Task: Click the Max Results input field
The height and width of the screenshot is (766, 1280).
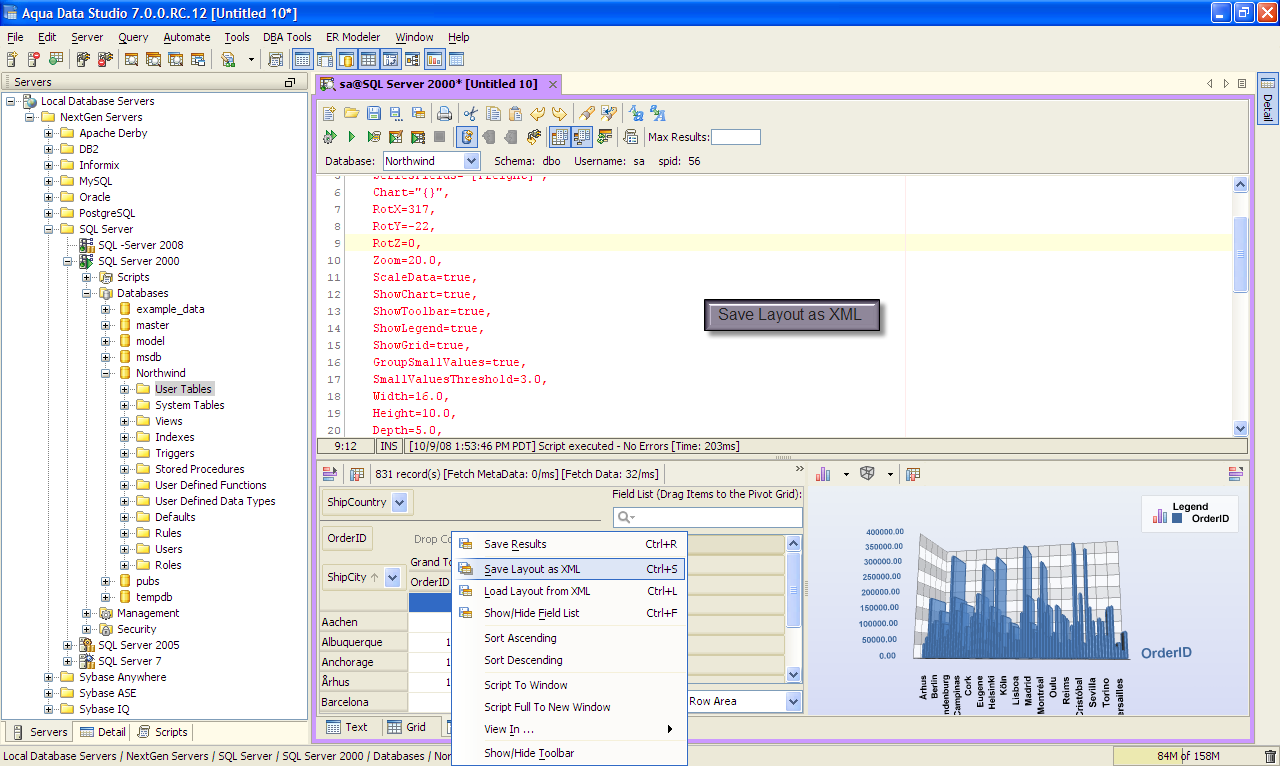Action: pos(735,137)
